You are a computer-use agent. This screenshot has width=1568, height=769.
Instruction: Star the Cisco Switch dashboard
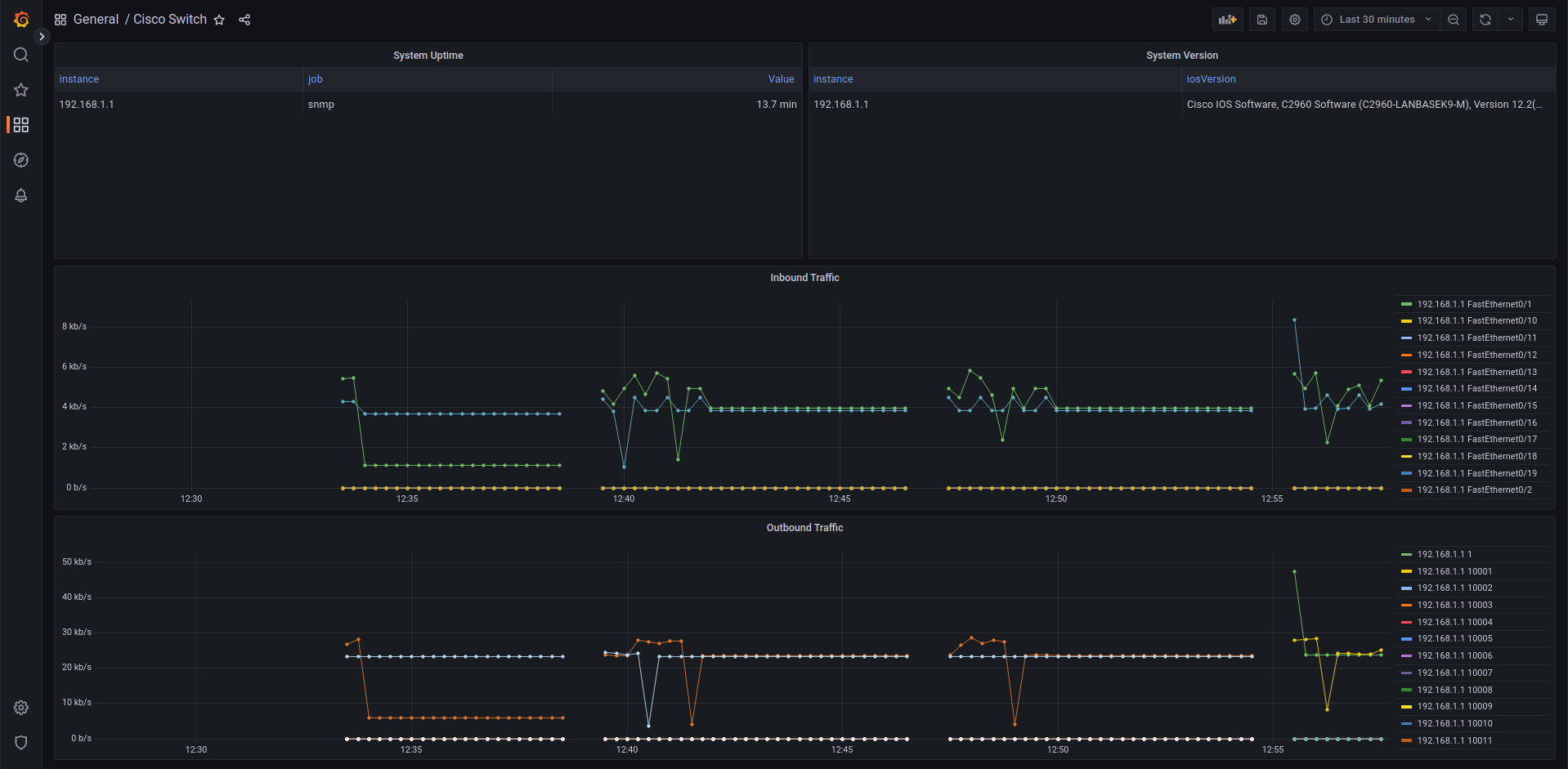[x=219, y=20]
